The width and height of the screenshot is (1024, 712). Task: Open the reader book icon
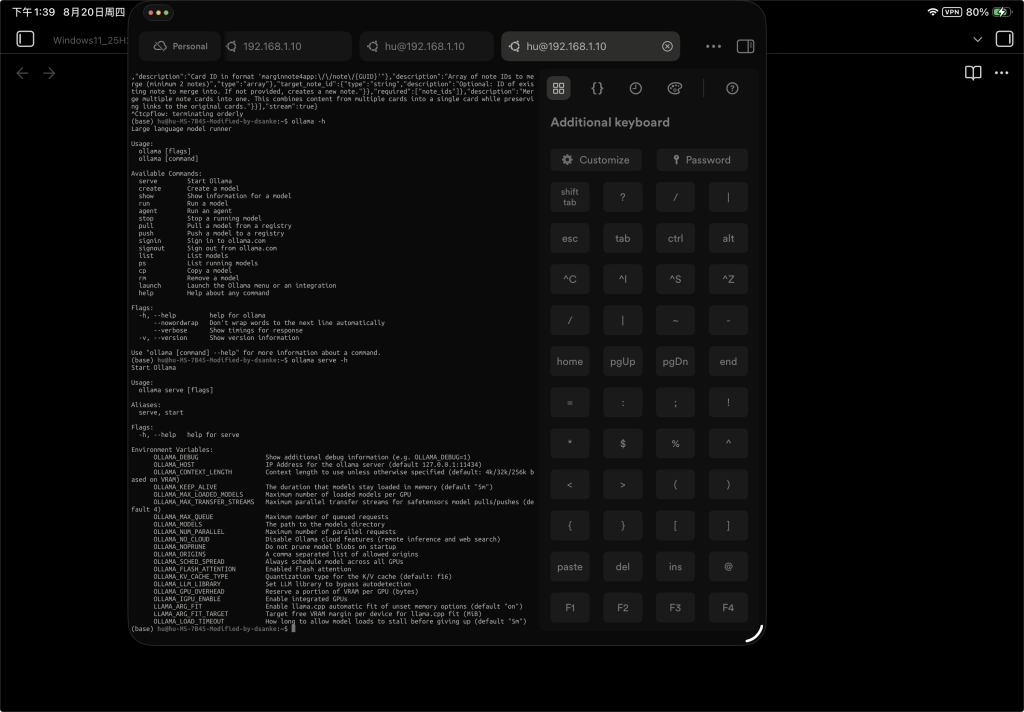pyautogui.click(x=973, y=73)
